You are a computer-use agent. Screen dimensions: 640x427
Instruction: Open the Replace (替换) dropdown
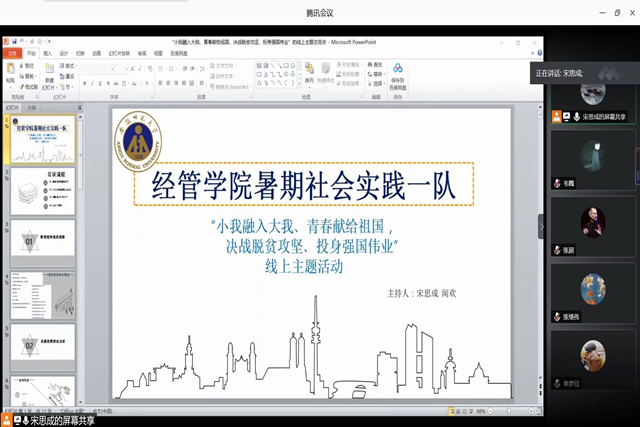tap(376, 74)
